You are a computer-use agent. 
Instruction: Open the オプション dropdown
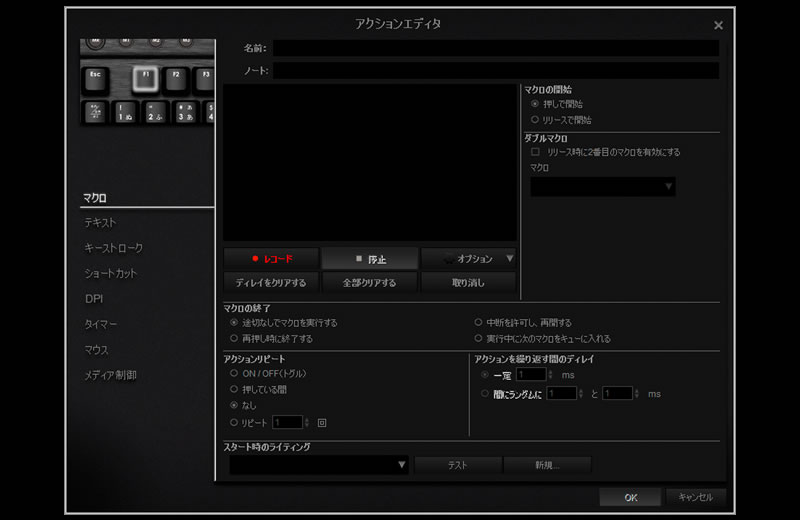(468, 259)
